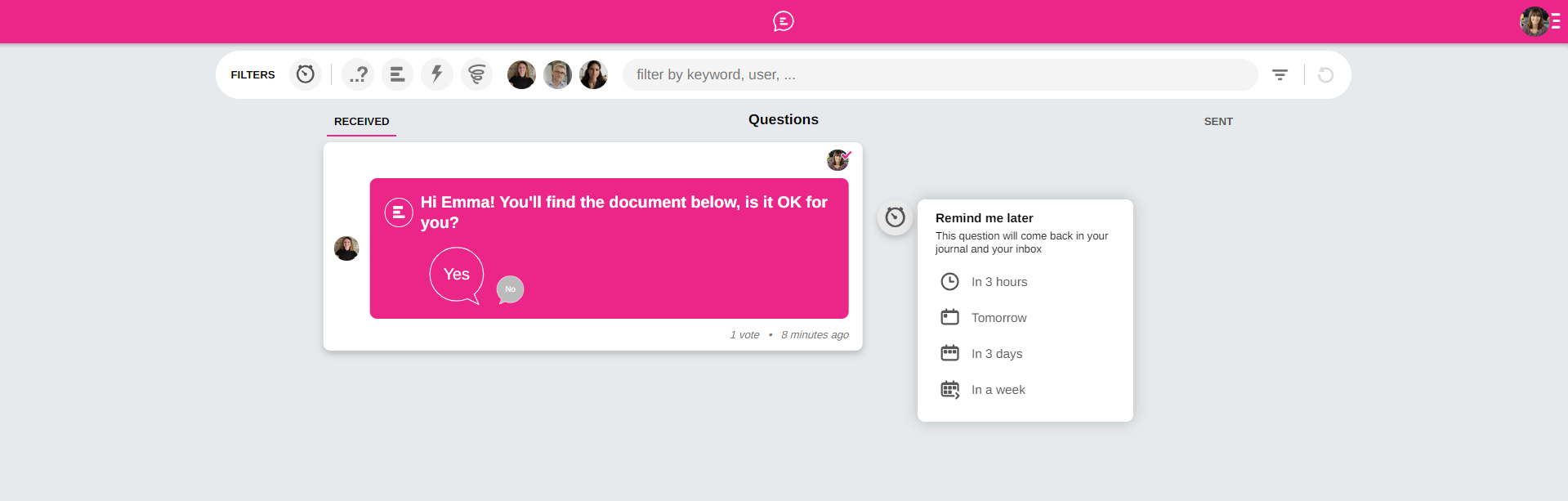Filter by first user avatar
This screenshot has width=1568, height=501.
[x=521, y=74]
